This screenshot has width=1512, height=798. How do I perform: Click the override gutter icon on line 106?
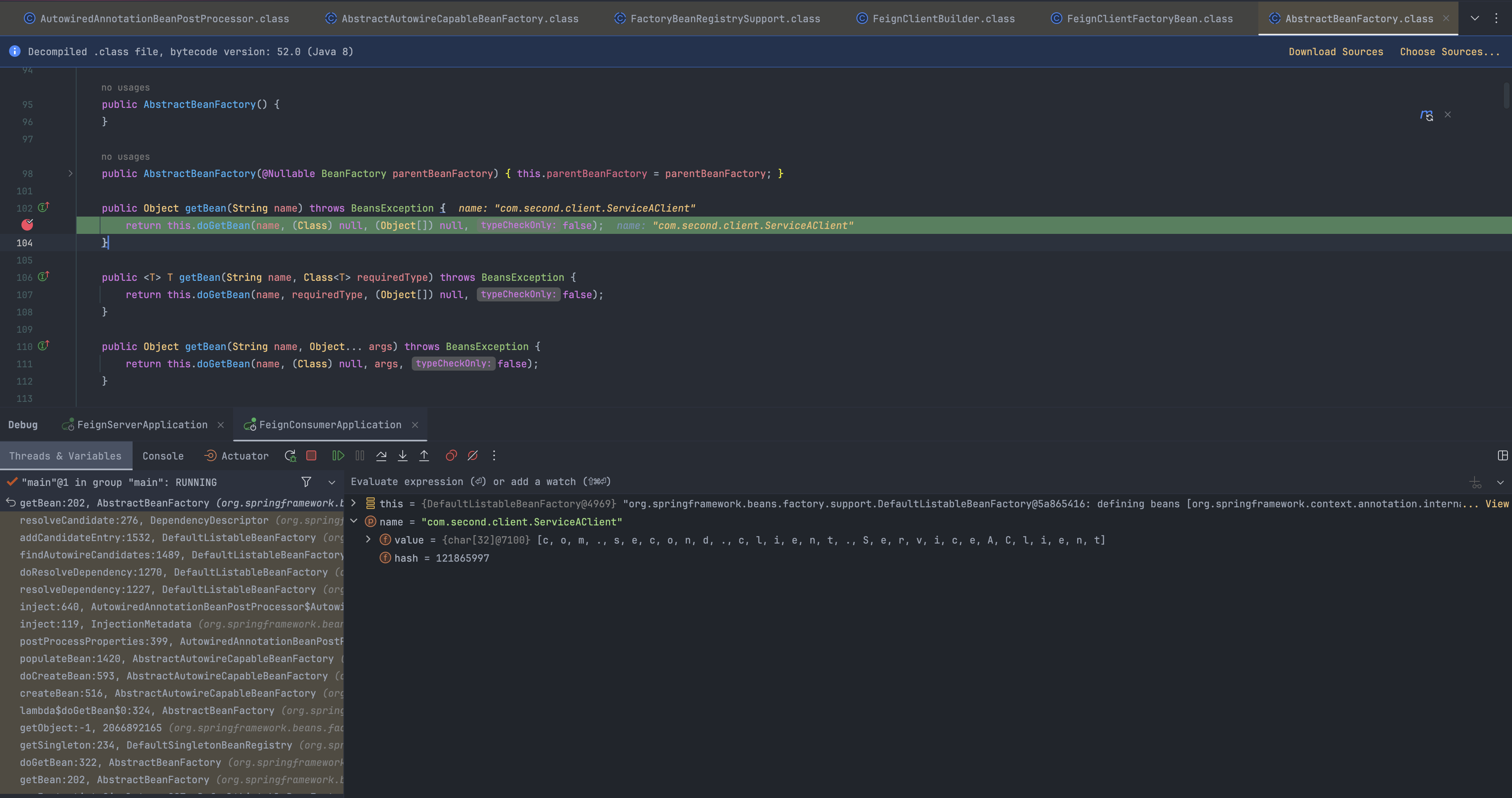click(x=43, y=276)
